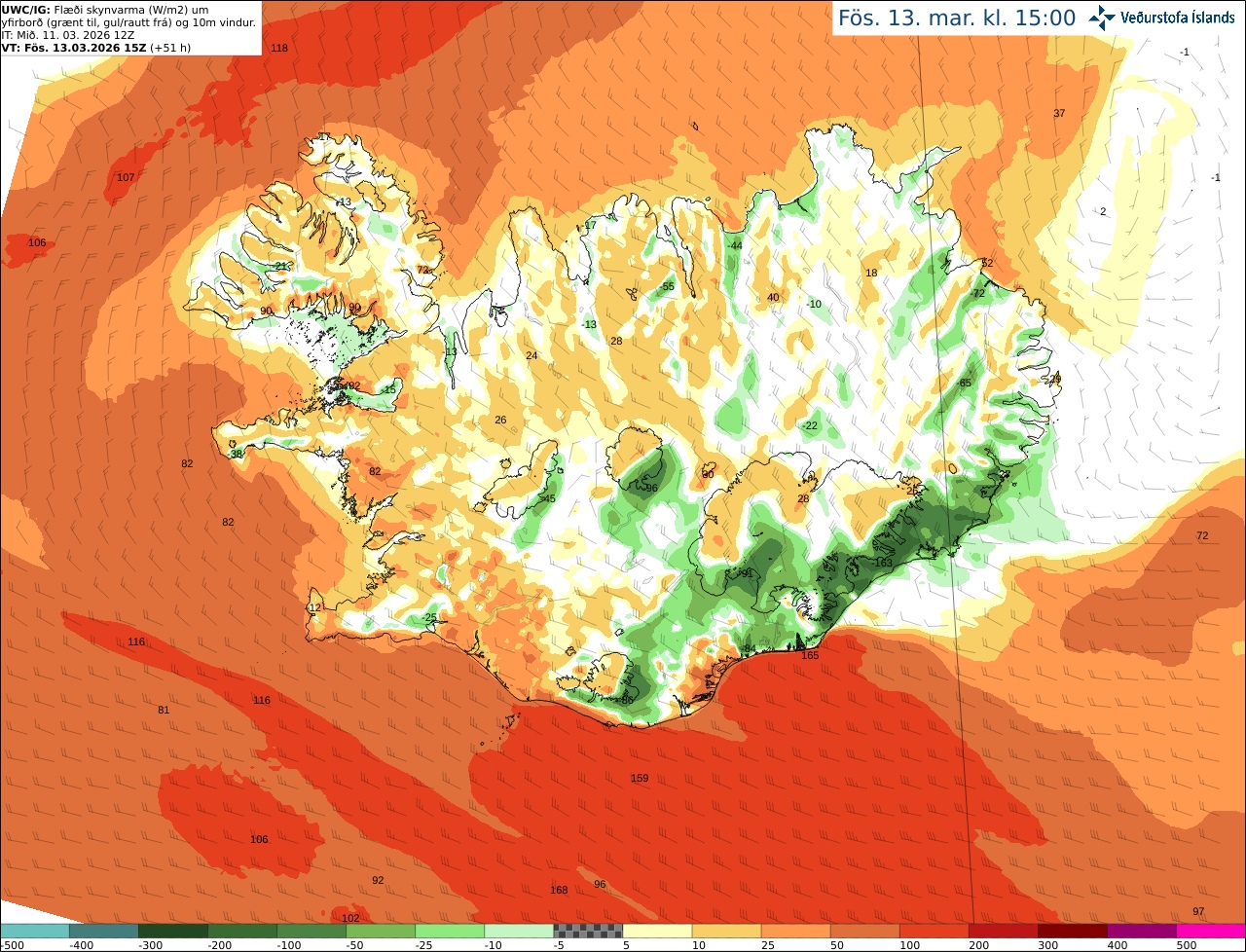Click the Veðurstofa Íslands logo icon
The image size is (1246, 952).
pos(1102,17)
